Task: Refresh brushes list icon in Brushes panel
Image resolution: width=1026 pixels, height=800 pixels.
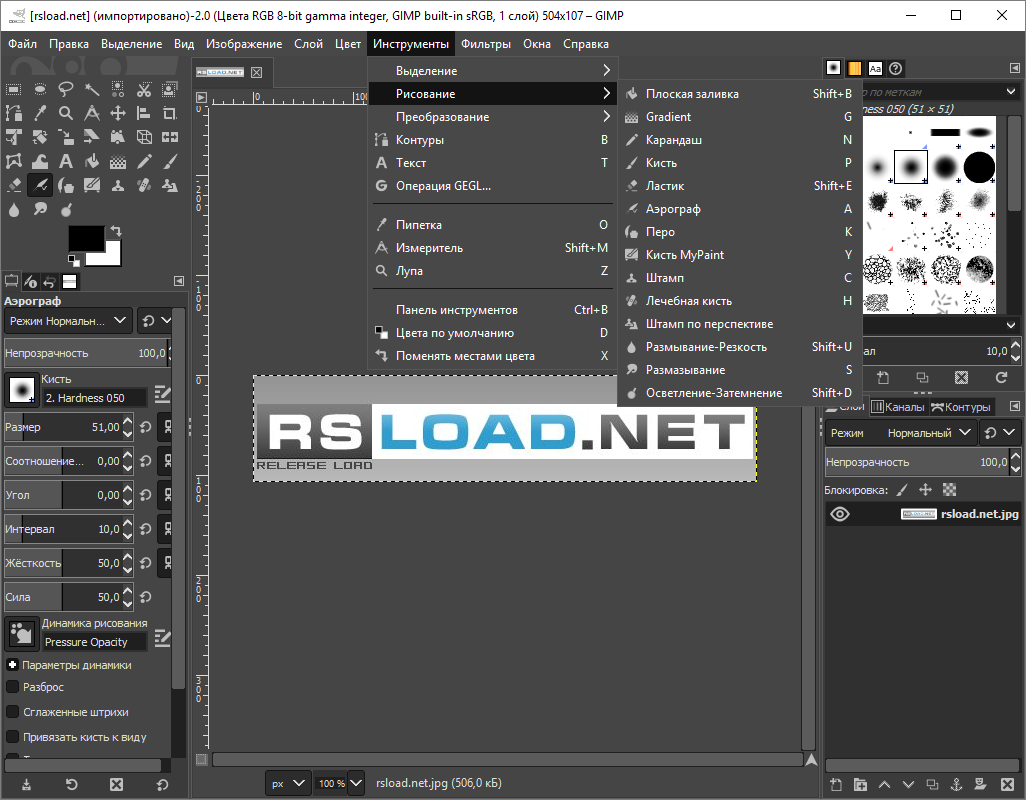Action: (x=1001, y=377)
